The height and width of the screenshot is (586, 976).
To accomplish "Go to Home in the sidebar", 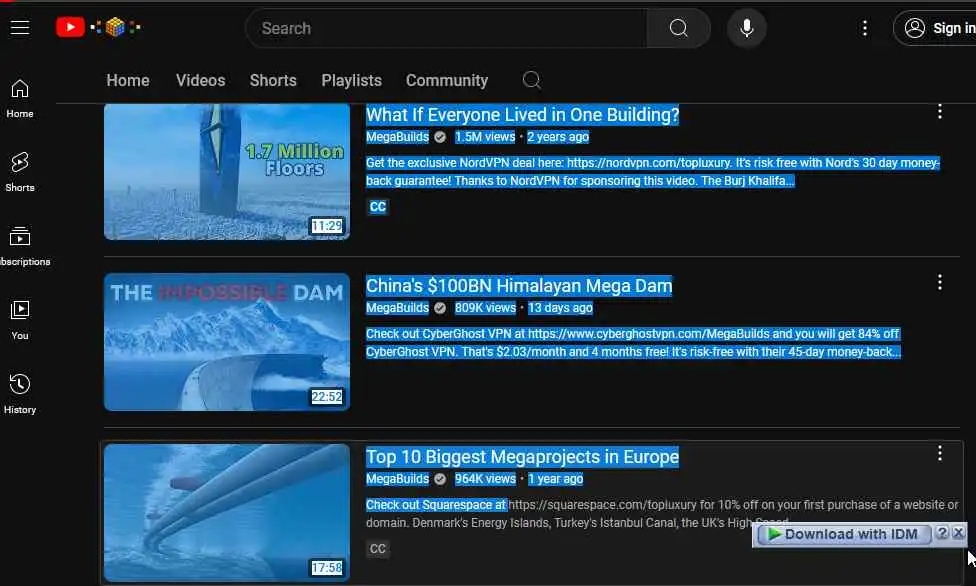I will (x=20, y=99).
